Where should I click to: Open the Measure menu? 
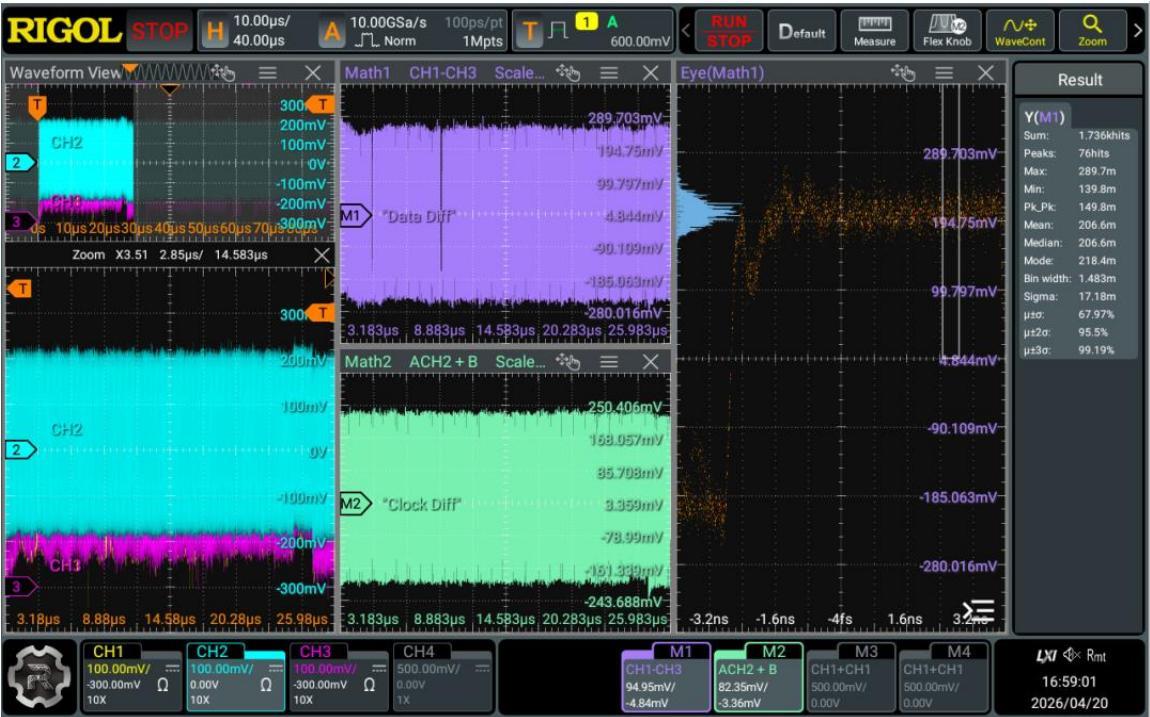click(x=874, y=32)
